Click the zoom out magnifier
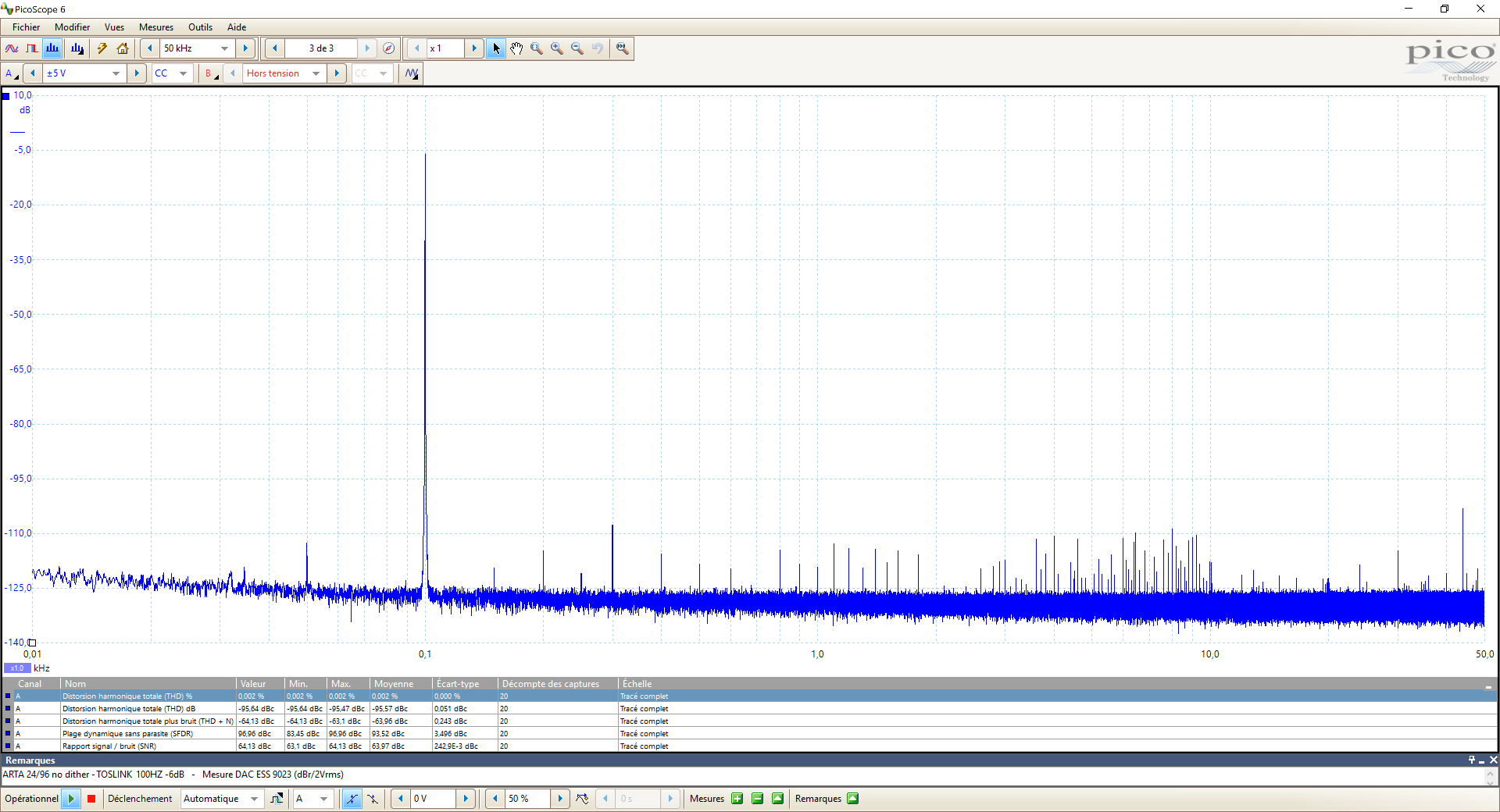The image size is (1500, 812). (x=577, y=48)
